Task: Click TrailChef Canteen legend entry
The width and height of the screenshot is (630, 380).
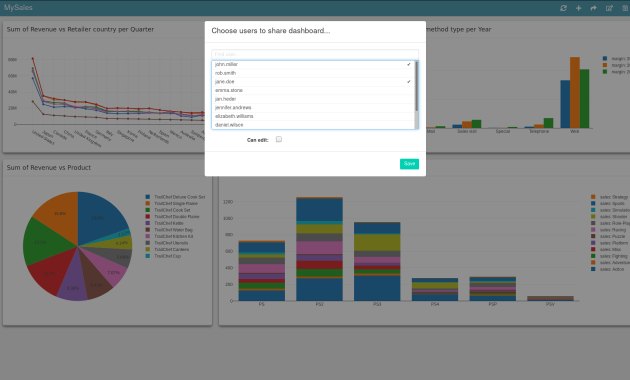Action: (167, 249)
